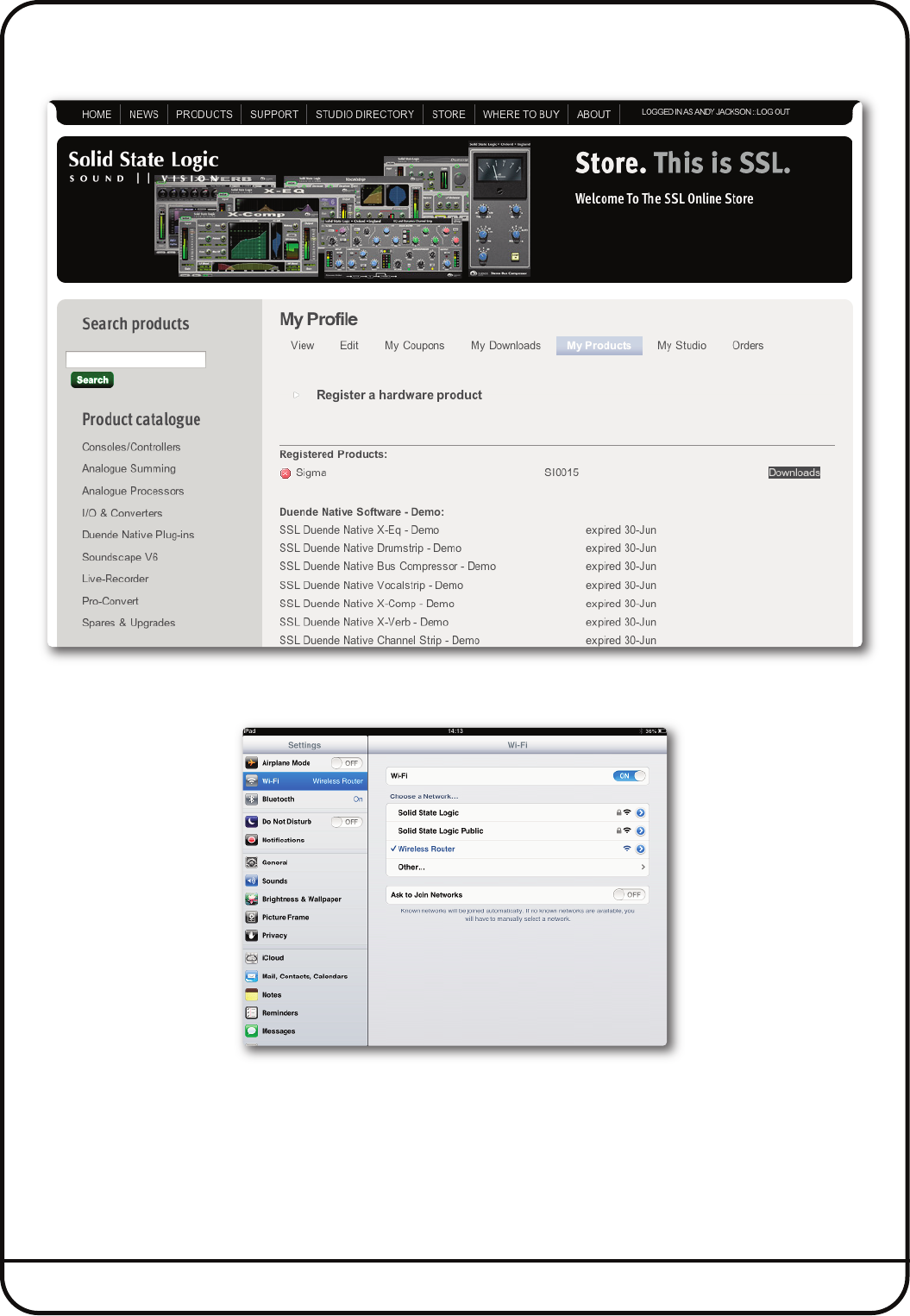Open the PRODUCTS navigation item
910x1316 pixels.
pyautogui.click(x=204, y=115)
